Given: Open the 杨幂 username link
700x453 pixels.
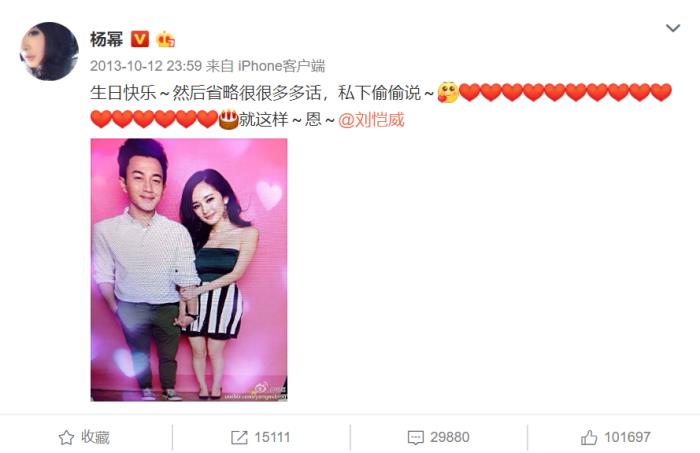Looking at the screenshot, I should point(106,39).
